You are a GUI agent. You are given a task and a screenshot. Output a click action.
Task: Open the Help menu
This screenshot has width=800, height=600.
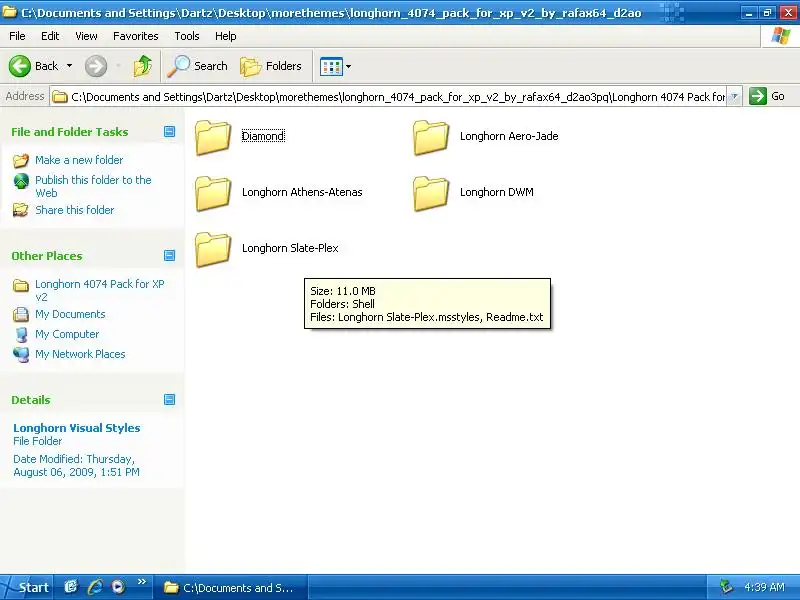(226, 36)
